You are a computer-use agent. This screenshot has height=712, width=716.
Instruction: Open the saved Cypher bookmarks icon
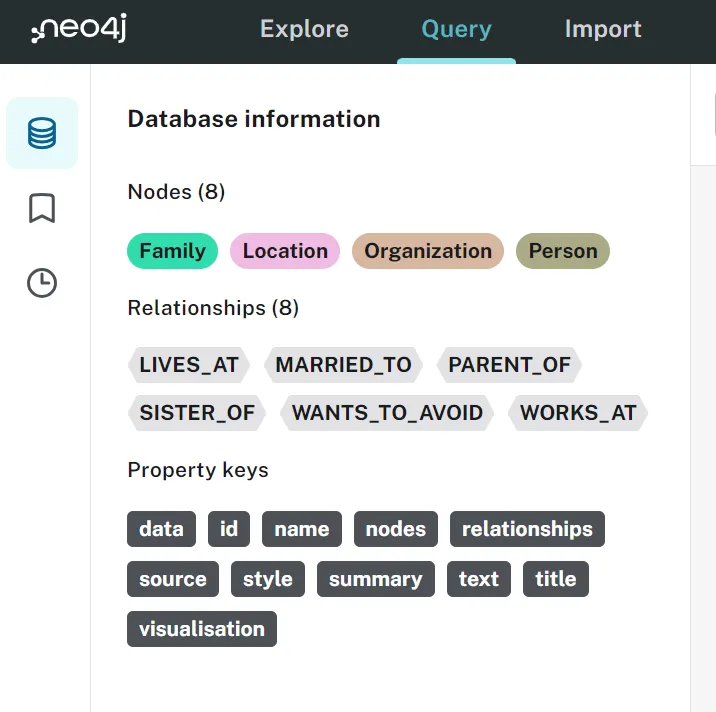click(42, 208)
